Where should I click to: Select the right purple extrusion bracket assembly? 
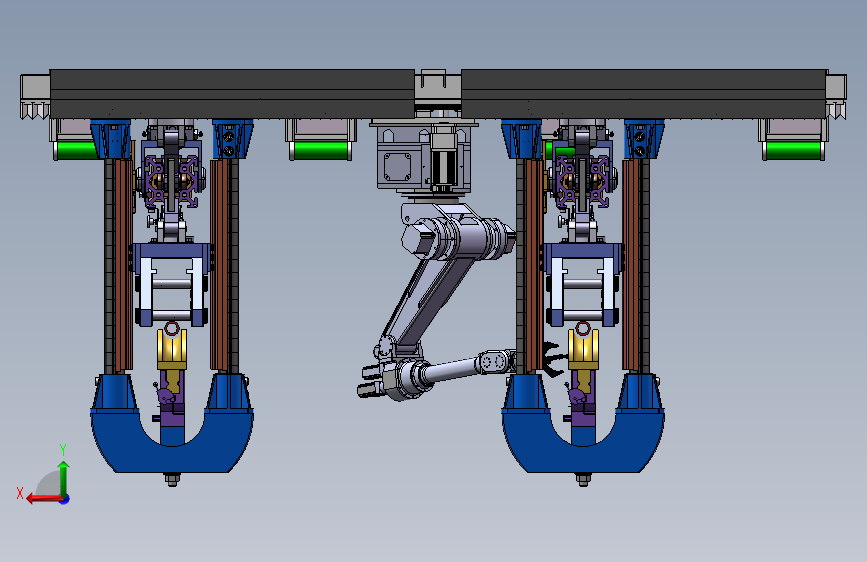[583, 181]
